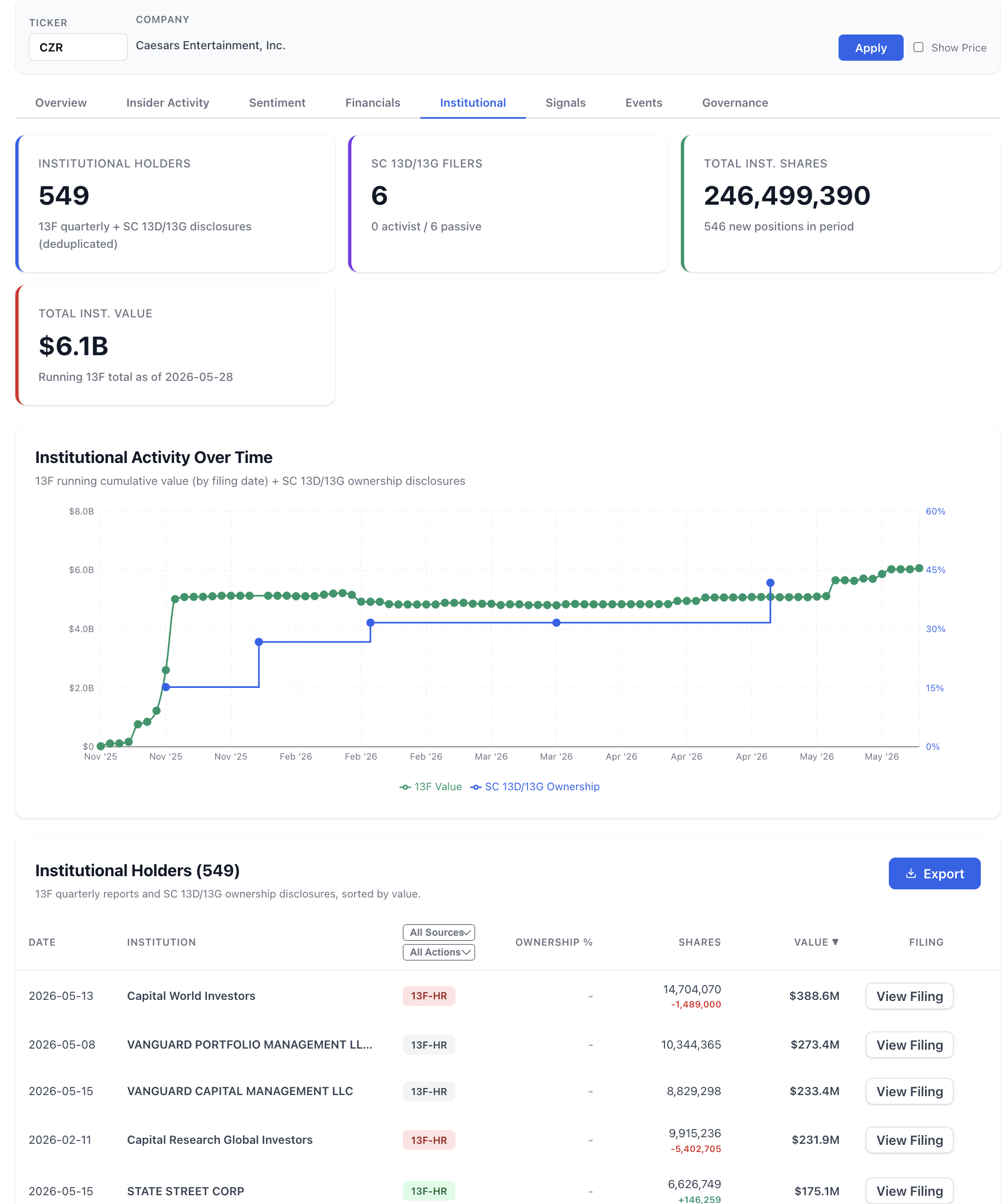Viewport: 1006px width, 1204px height.
Task: Sort by the OWNERSHIP % column header
Action: [553, 942]
